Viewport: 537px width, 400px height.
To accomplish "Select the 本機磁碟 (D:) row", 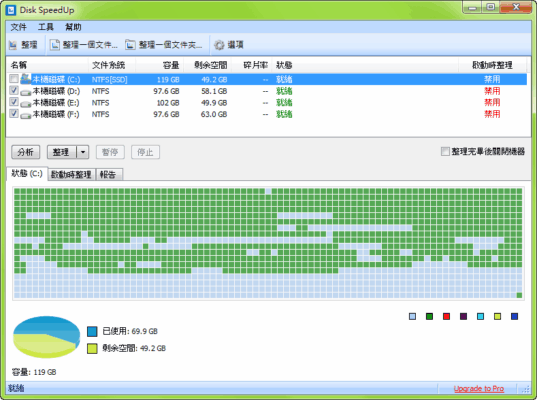I will [x=266, y=91].
